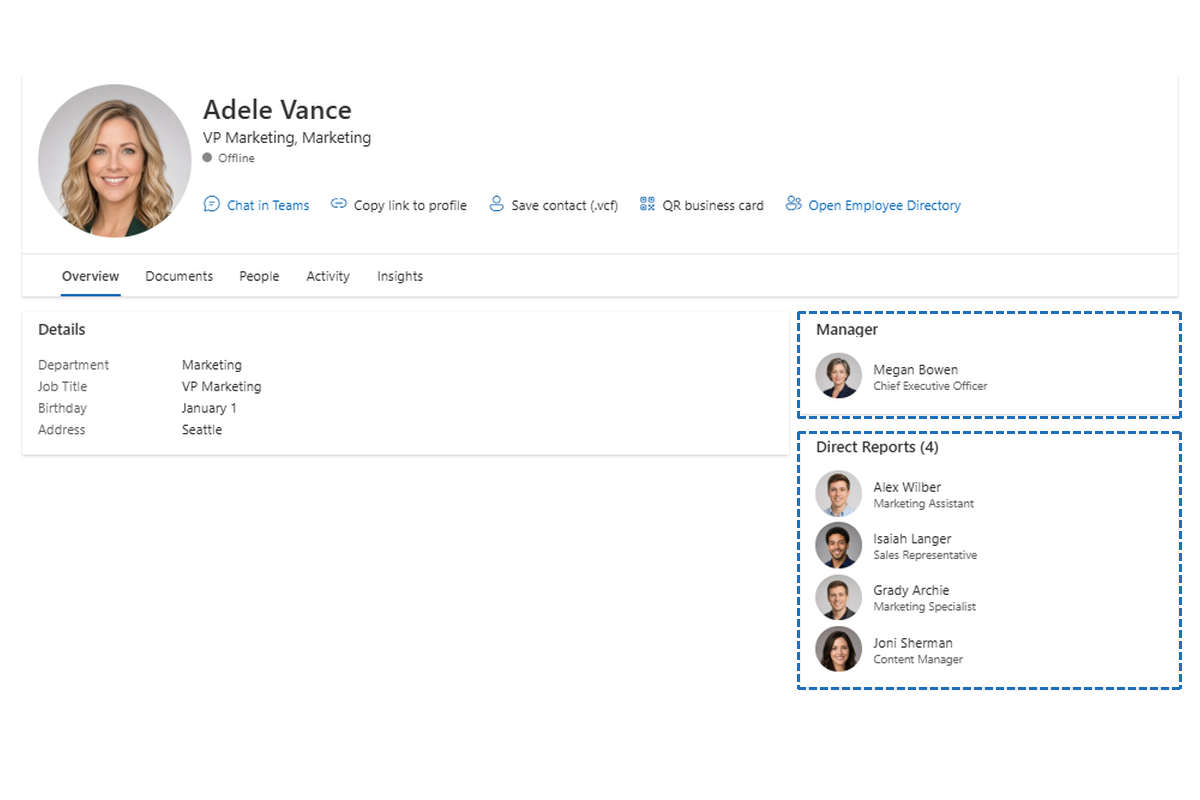Click the Open Employee Directory people icon
Viewport: 1200px width, 800px height.
pos(794,204)
